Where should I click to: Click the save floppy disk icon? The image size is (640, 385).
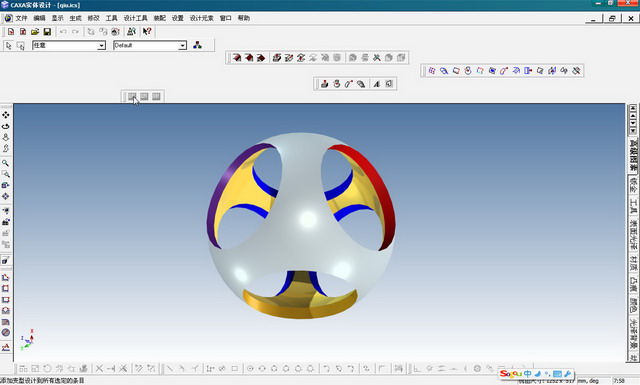[47, 31]
